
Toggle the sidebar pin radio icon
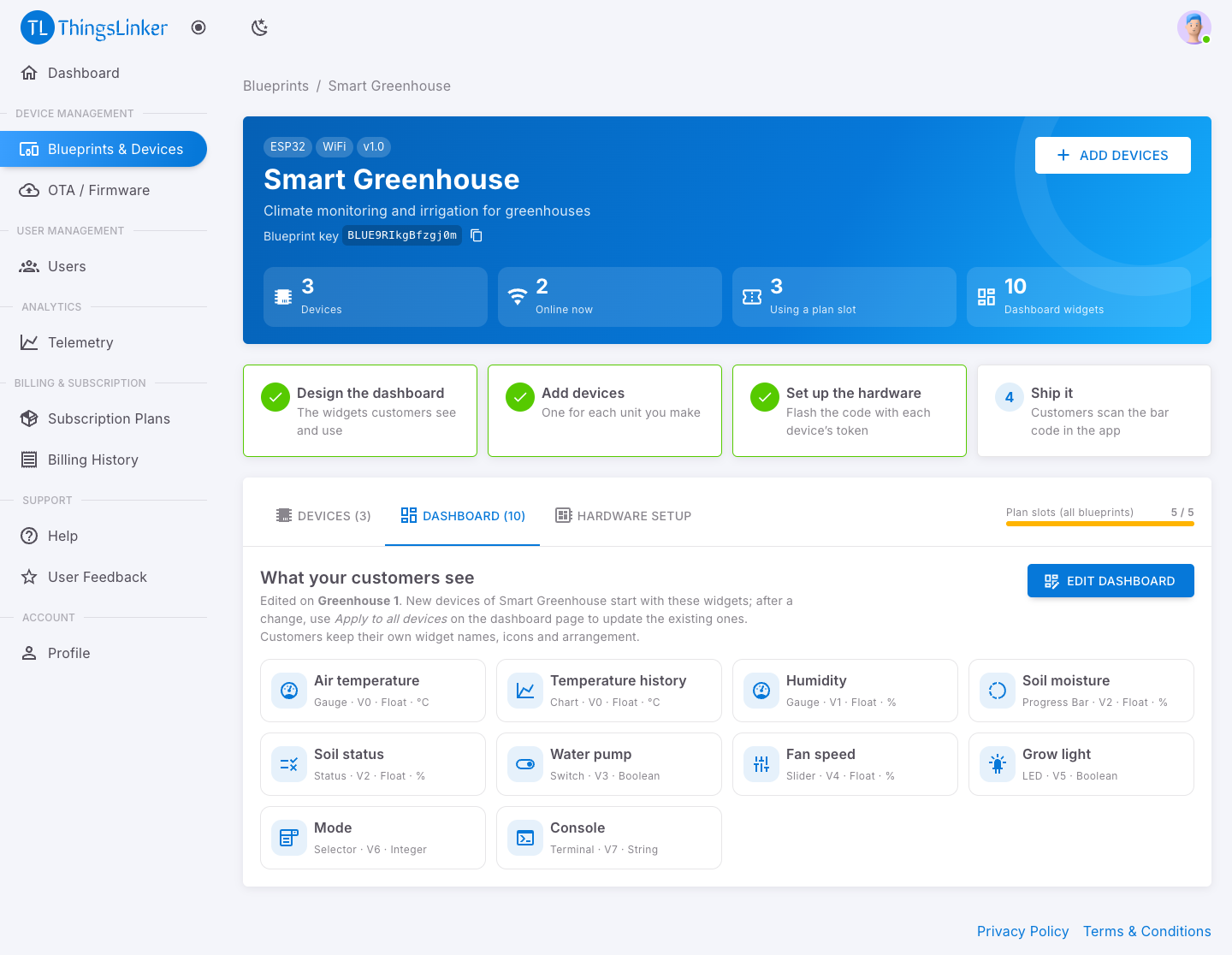point(198,27)
